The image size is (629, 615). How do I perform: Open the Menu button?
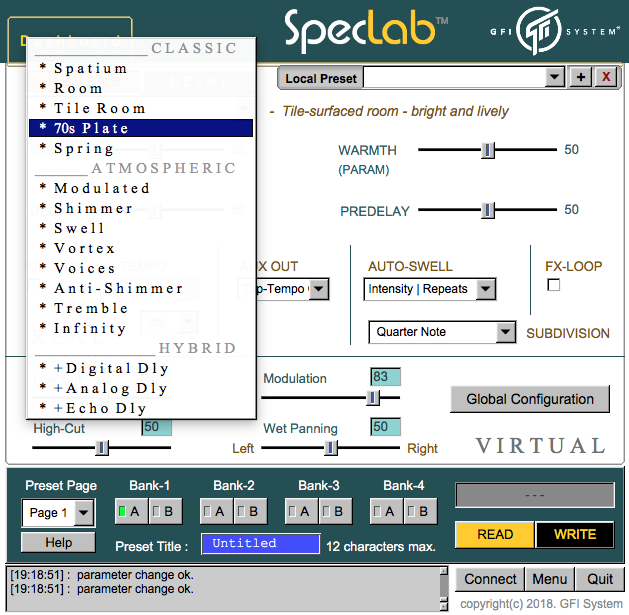549,579
